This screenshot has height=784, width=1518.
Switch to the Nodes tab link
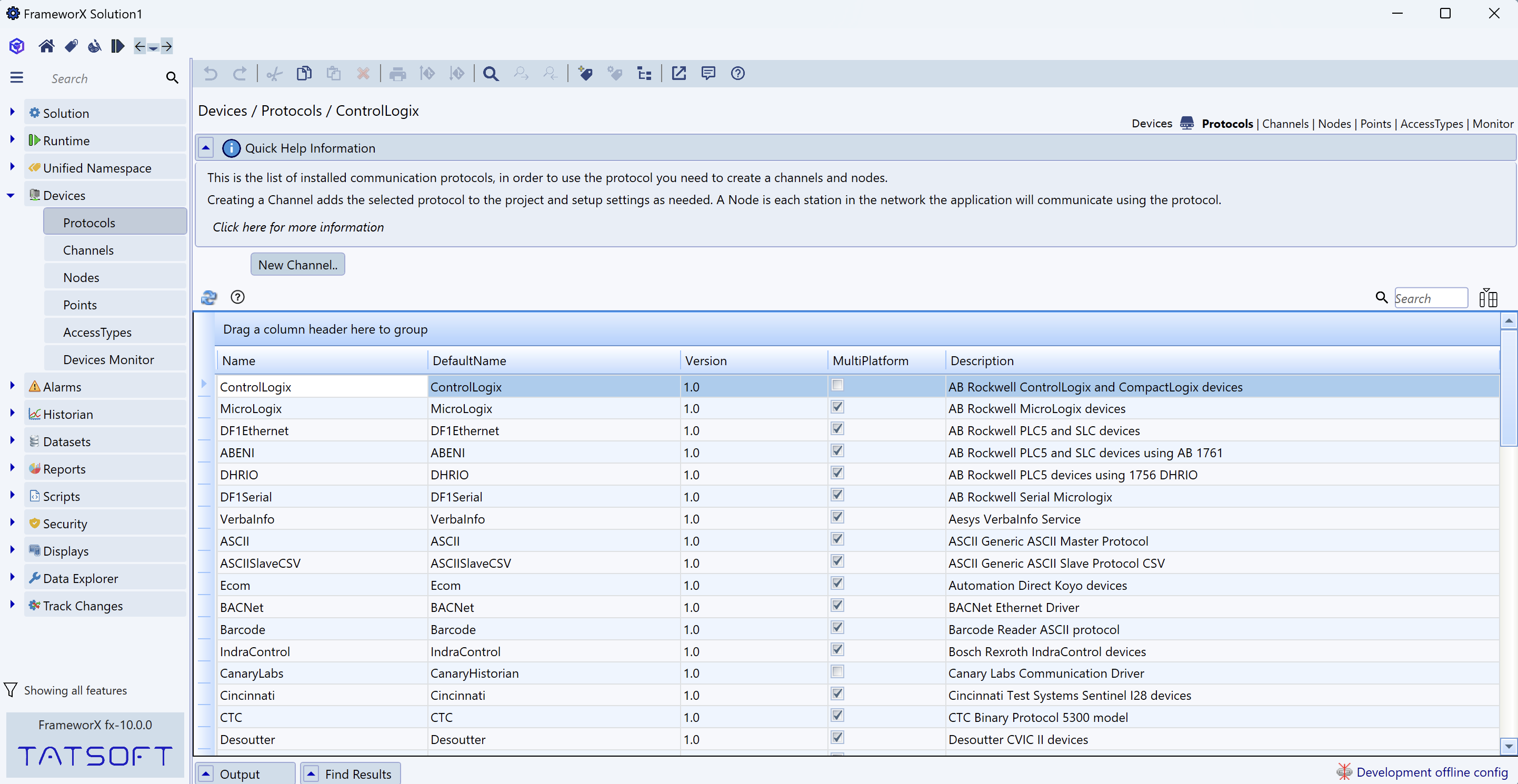point(1334,124)
